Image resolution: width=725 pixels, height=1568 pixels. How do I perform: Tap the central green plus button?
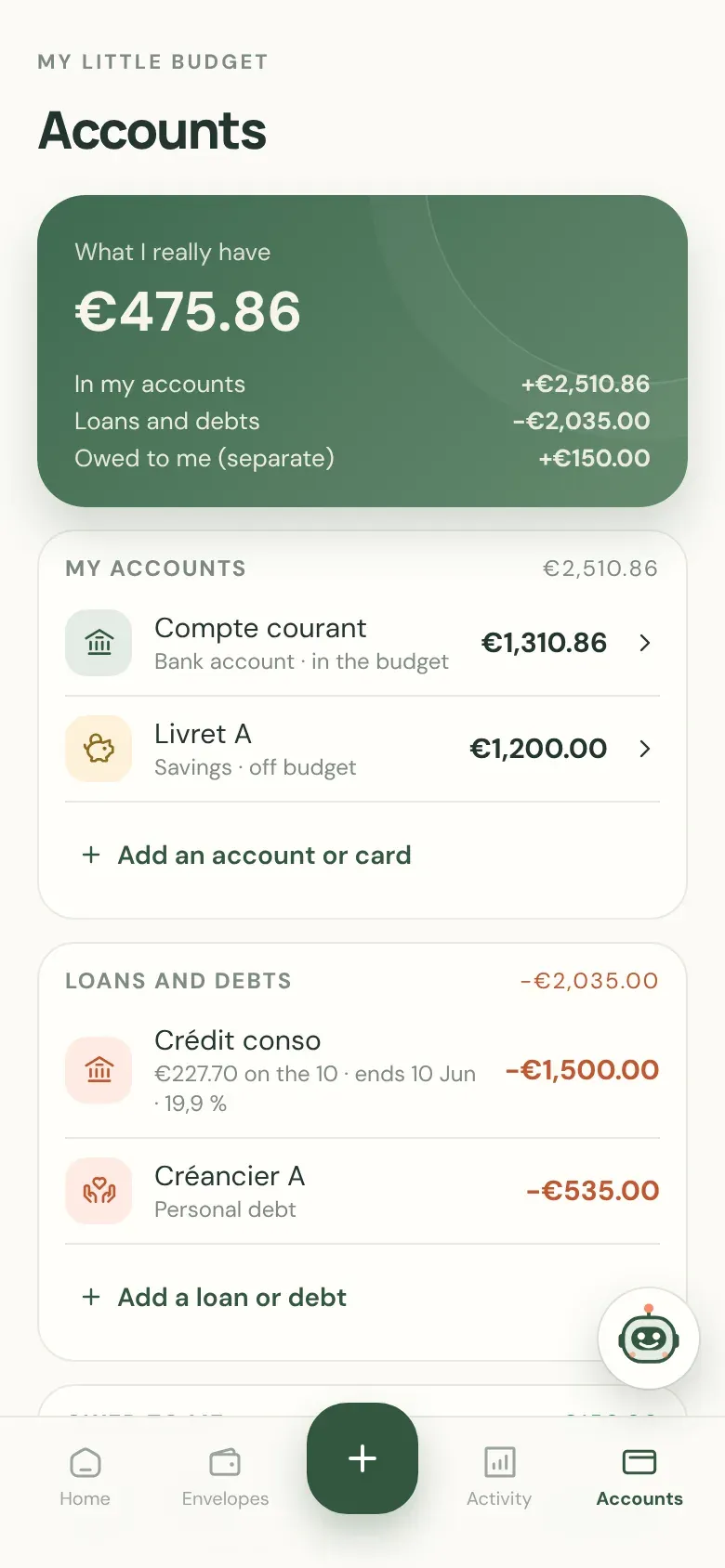[x=362, y=1458]
